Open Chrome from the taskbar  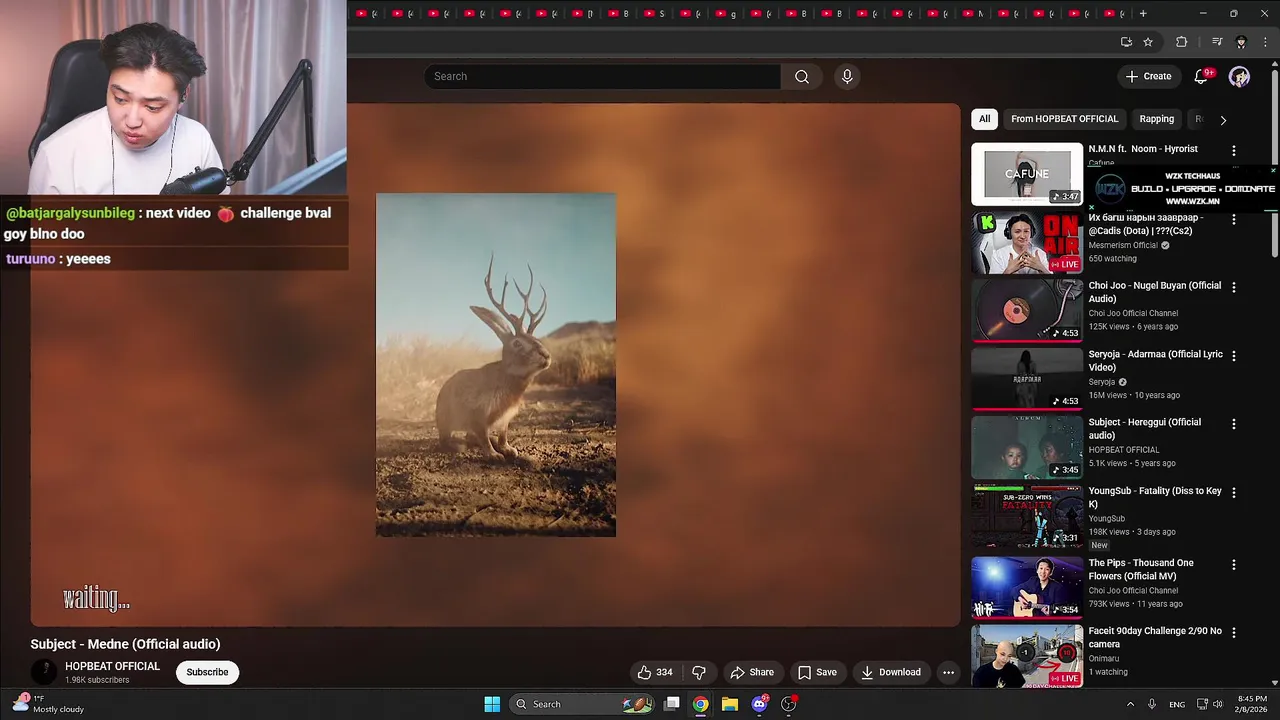701,704
